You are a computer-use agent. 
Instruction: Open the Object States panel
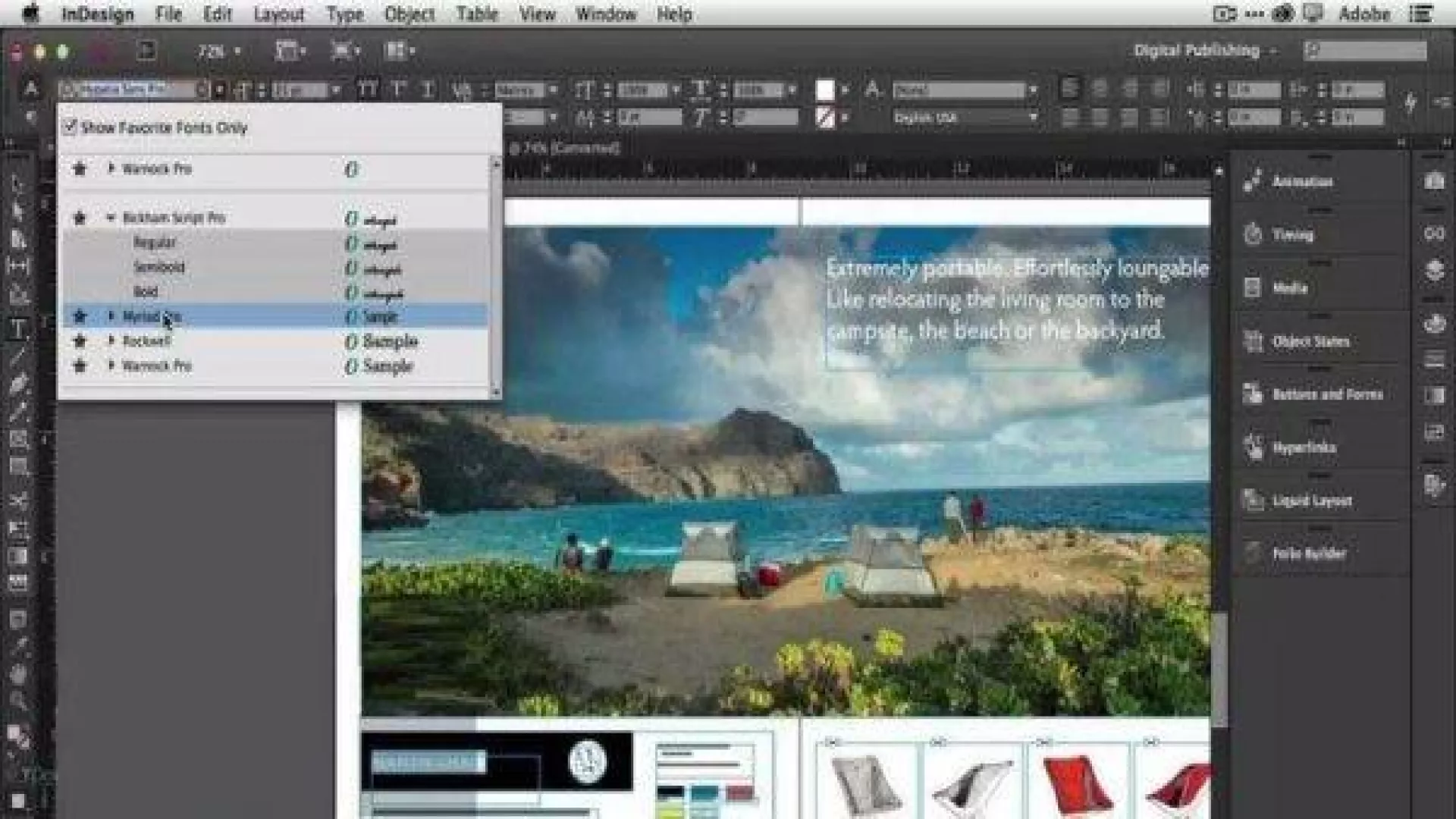[1310, 341]
